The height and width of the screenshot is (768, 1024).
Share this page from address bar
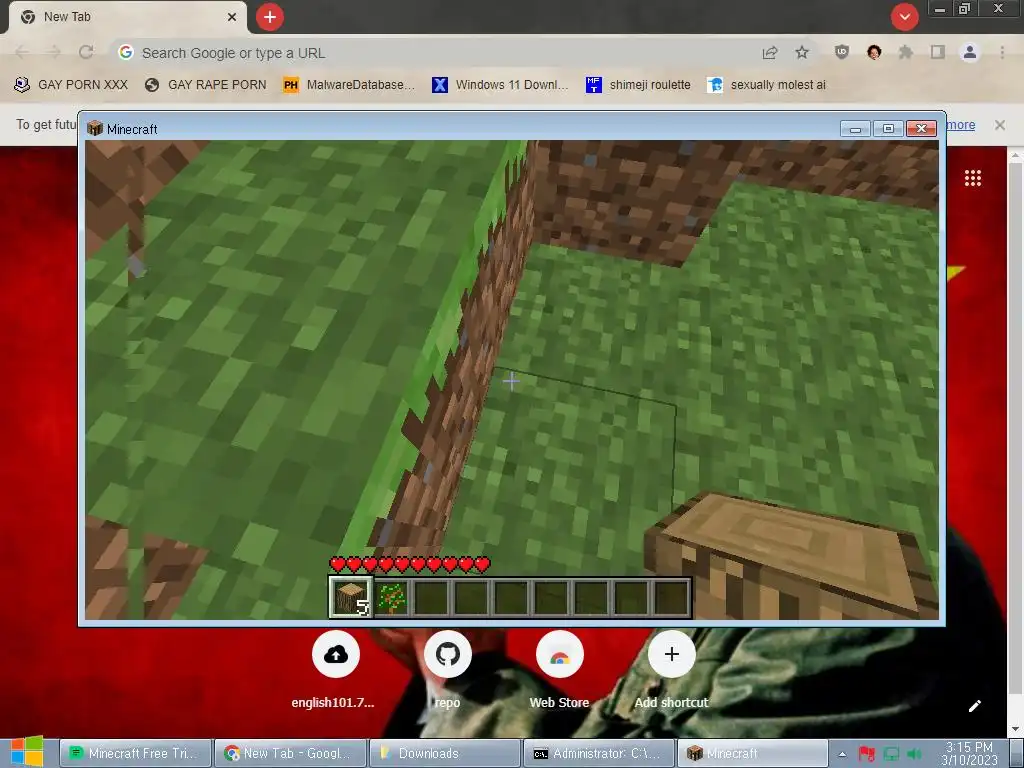click(770, 53)
